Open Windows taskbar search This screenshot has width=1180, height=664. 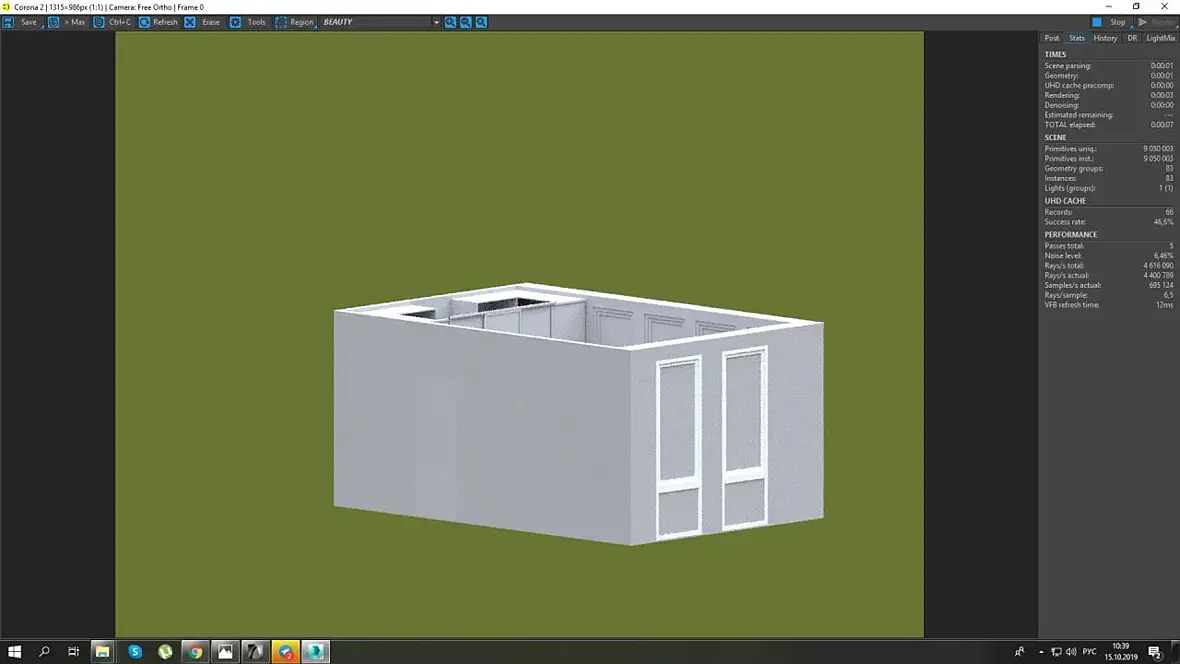[44, 652]
